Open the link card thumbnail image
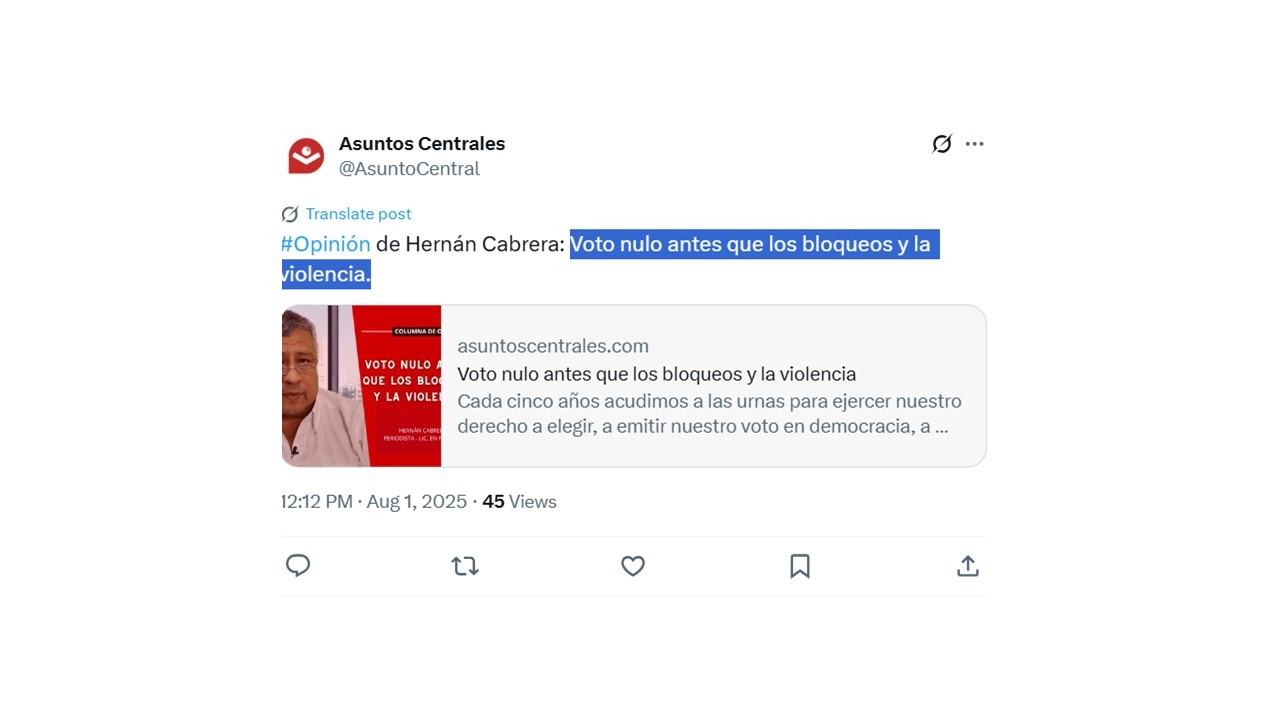Viewport: 1280px width, 720px height. tap(362, 386)
